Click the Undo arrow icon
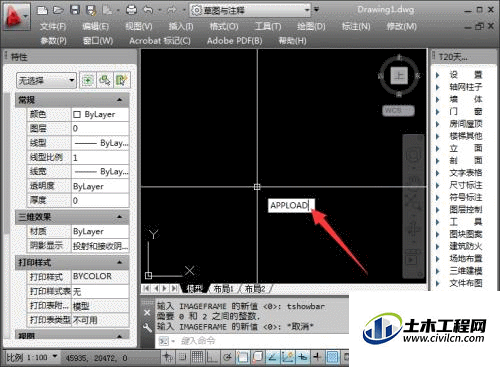The width and height of the screenshot is (500, 367). [148, 10]
